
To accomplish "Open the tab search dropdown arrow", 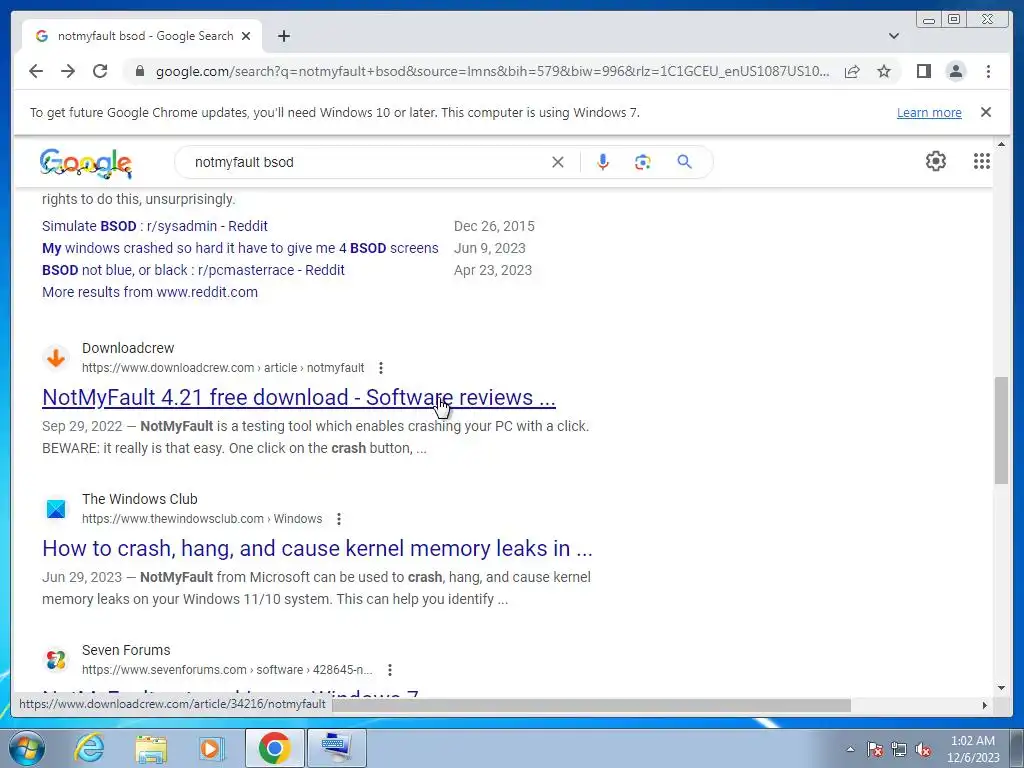I will (894, 36).
